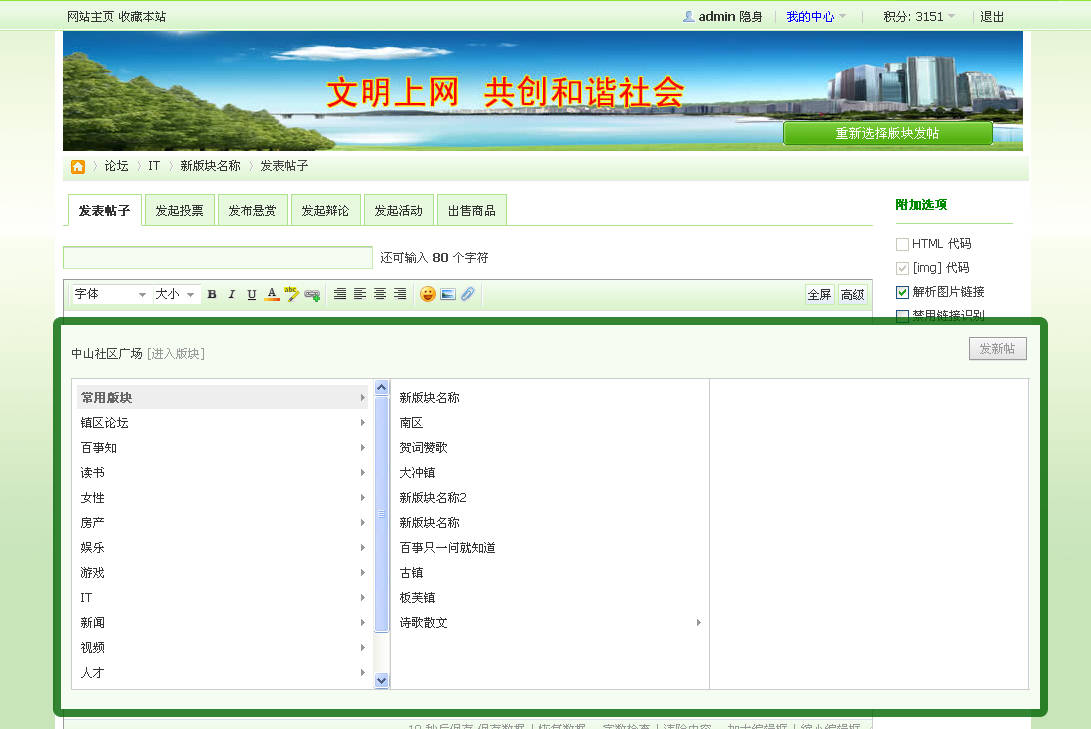The height and width of the screenshot is (729, 1091).
Task: Open the 出售商品 tab
Action: (x=472, y=209)
